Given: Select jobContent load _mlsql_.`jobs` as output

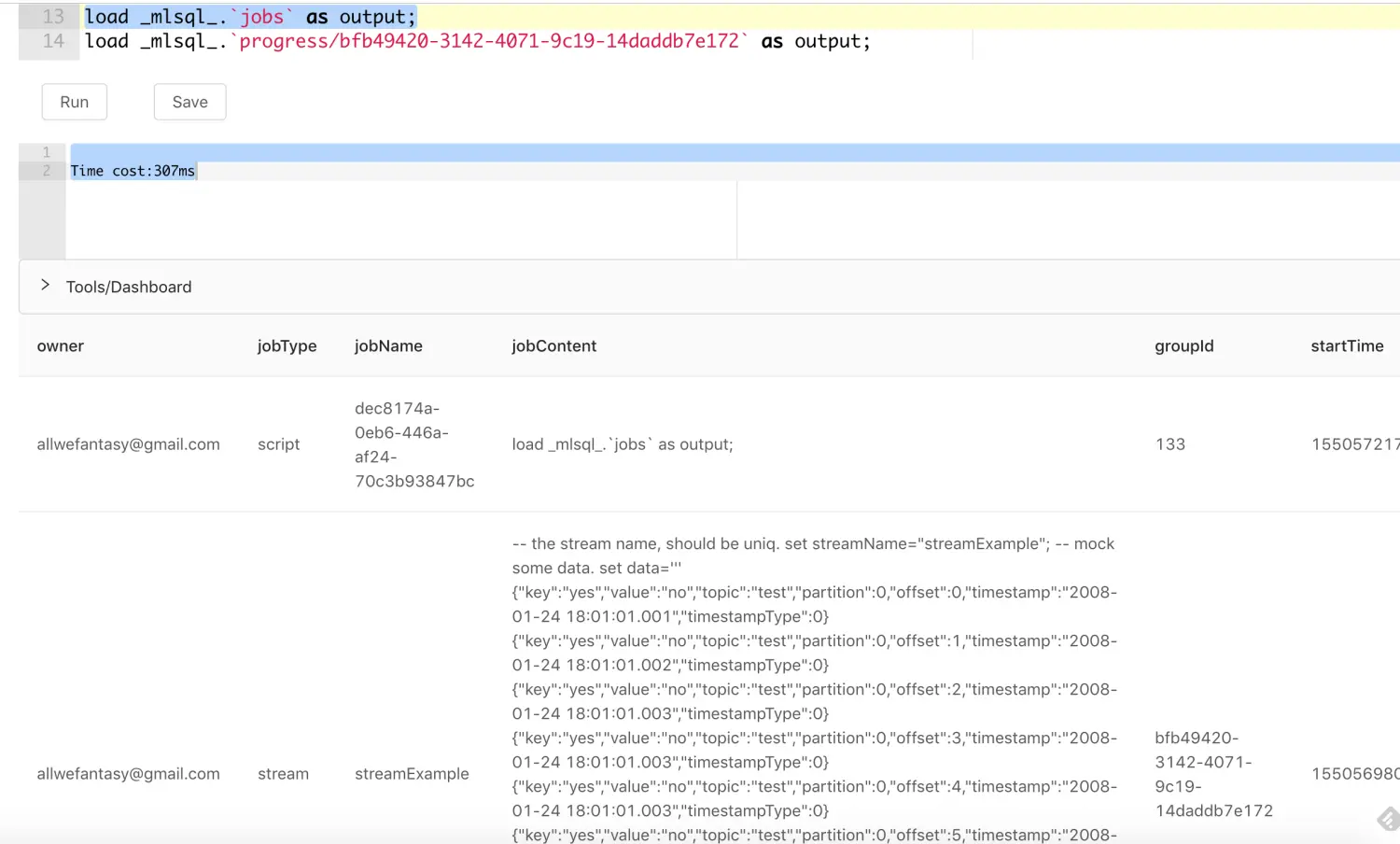Looking at the screenshot, I should 623,444.
